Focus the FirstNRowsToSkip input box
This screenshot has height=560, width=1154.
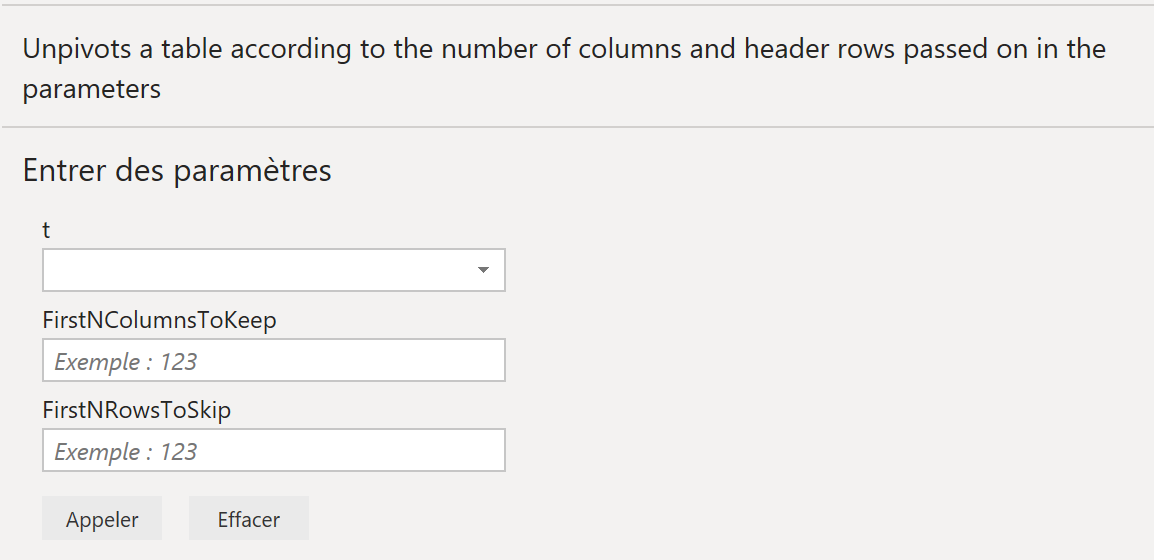point(274,450)
